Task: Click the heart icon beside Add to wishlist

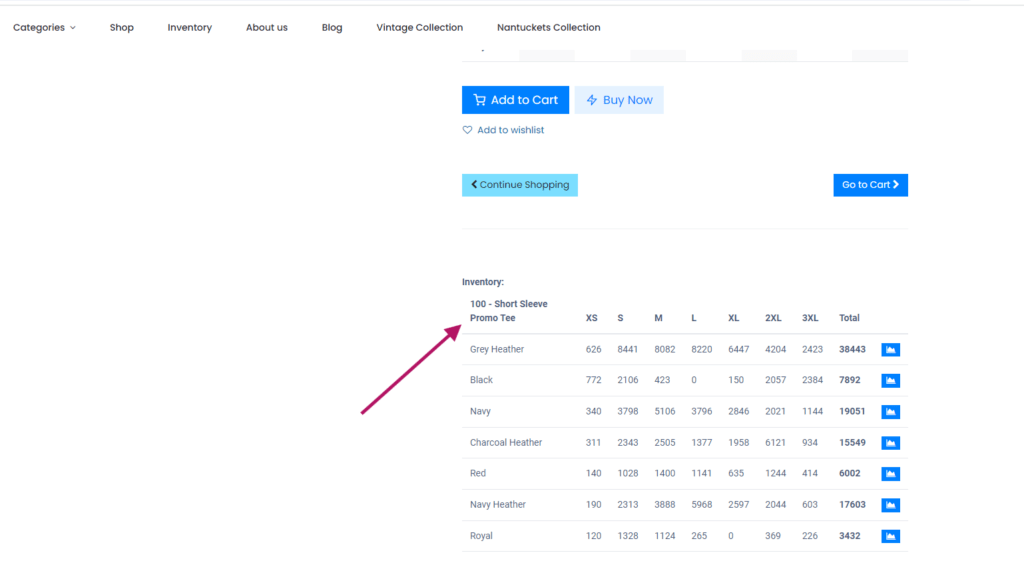Action: pyautogui.click(x=467, y=130)
